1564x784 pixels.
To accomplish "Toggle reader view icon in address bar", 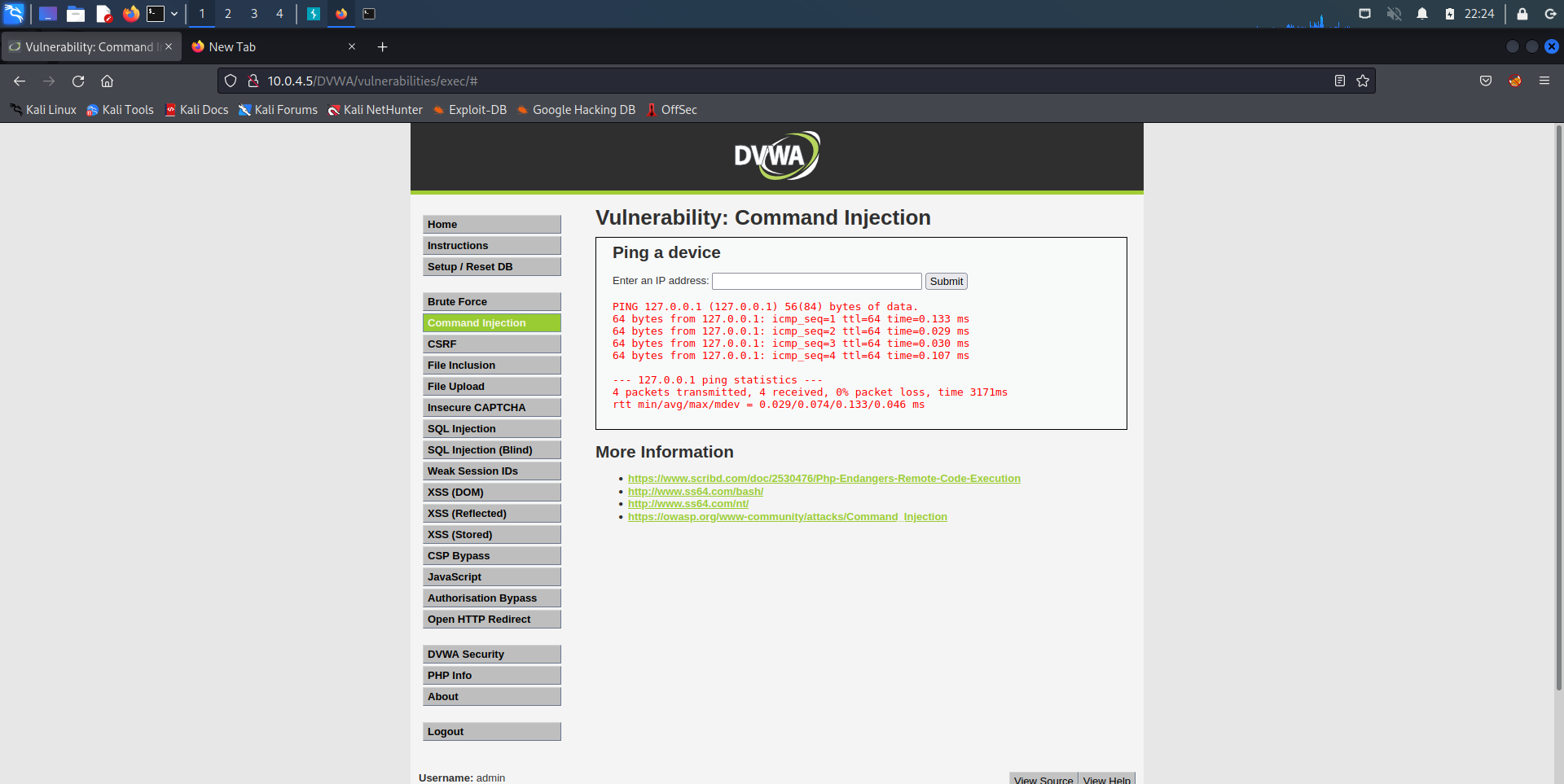I will [x=1339, y=81].
